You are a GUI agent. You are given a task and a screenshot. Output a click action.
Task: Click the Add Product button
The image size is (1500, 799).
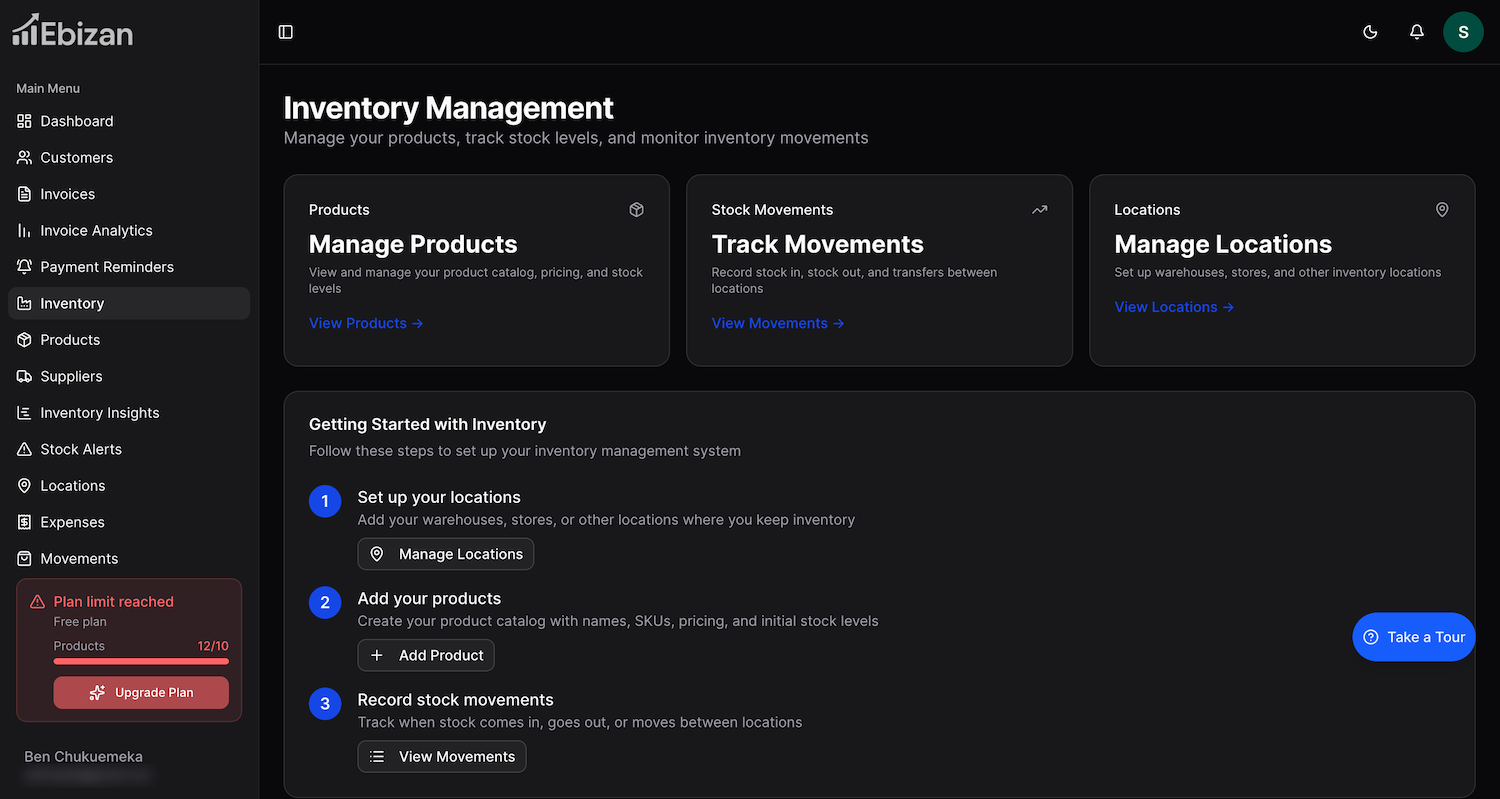[x=426, y=655]
